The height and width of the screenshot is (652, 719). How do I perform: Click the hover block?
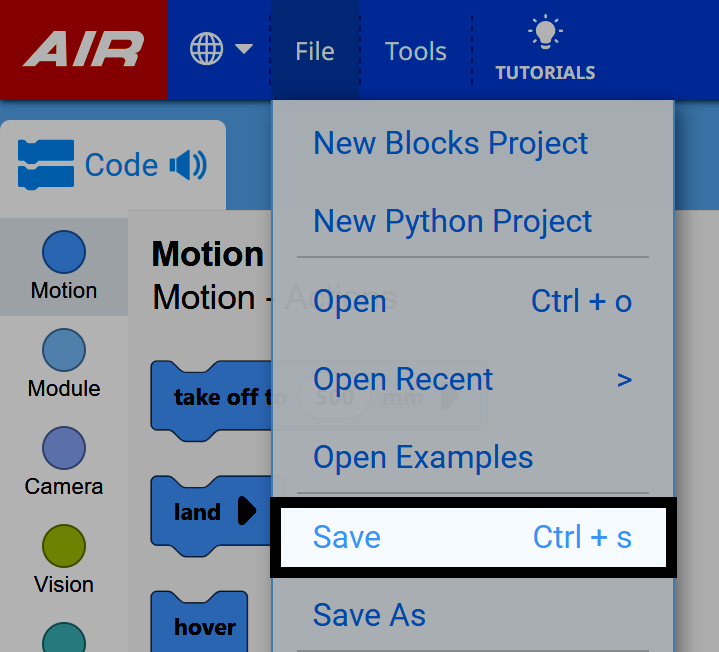[x=203, y=627]
